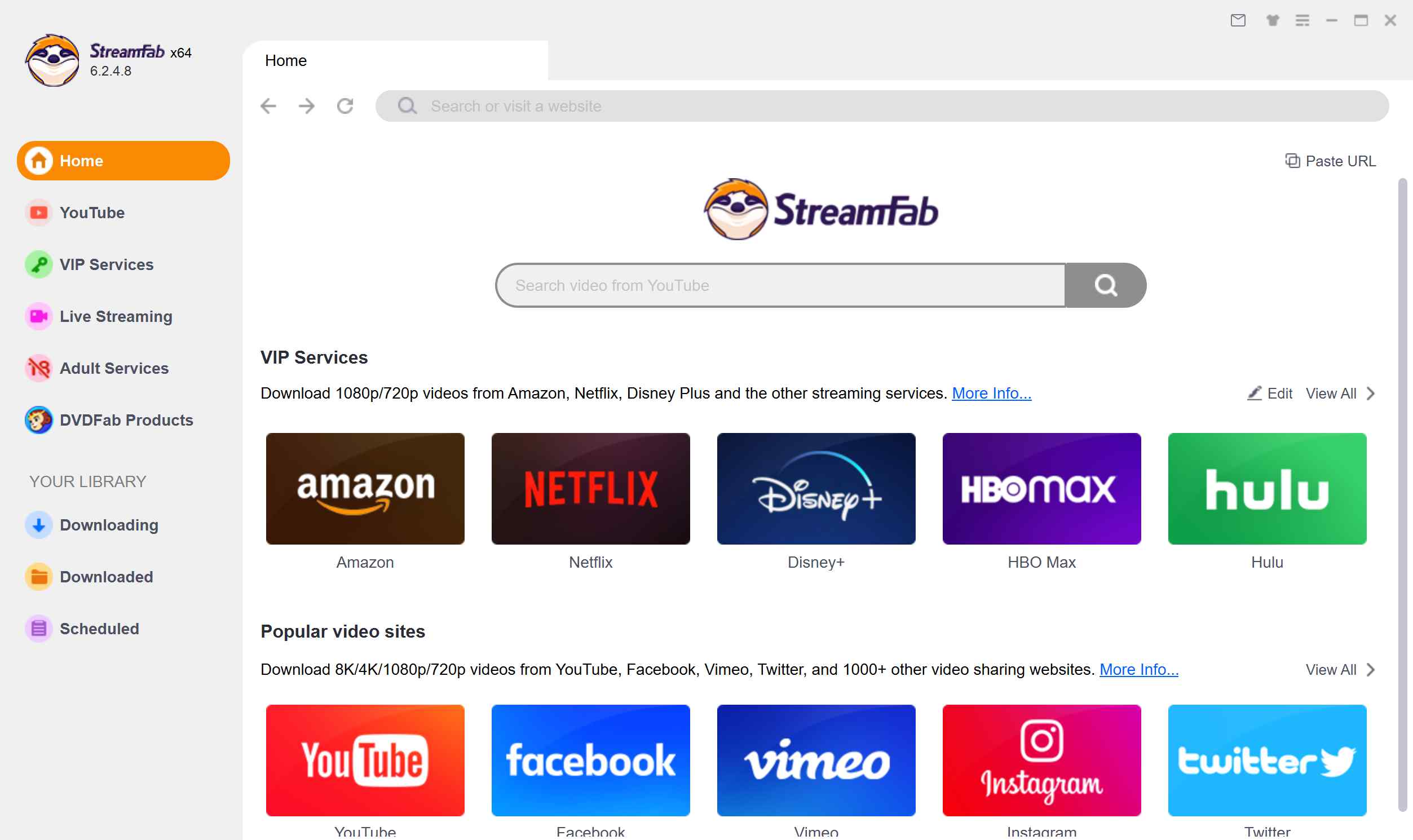
Task: Open the Adult Services section
Action: (x=114, y=368)
